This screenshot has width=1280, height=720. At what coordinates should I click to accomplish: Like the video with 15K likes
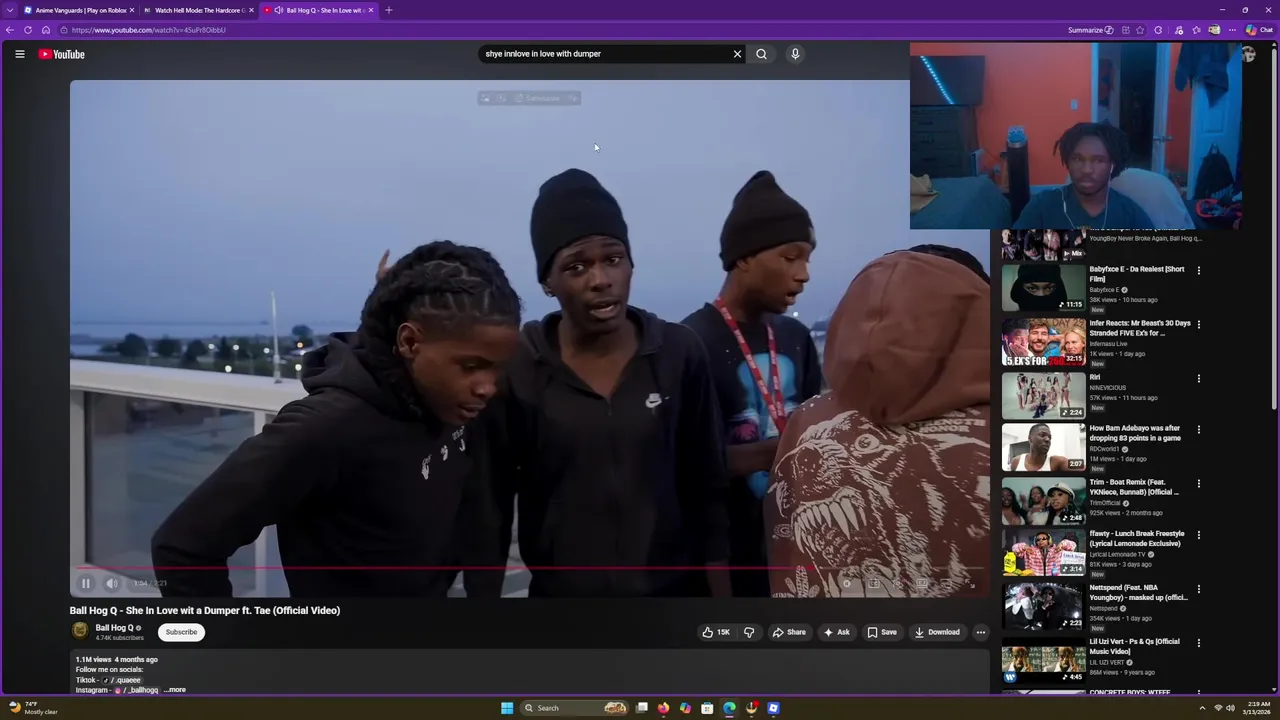point(715,632)
